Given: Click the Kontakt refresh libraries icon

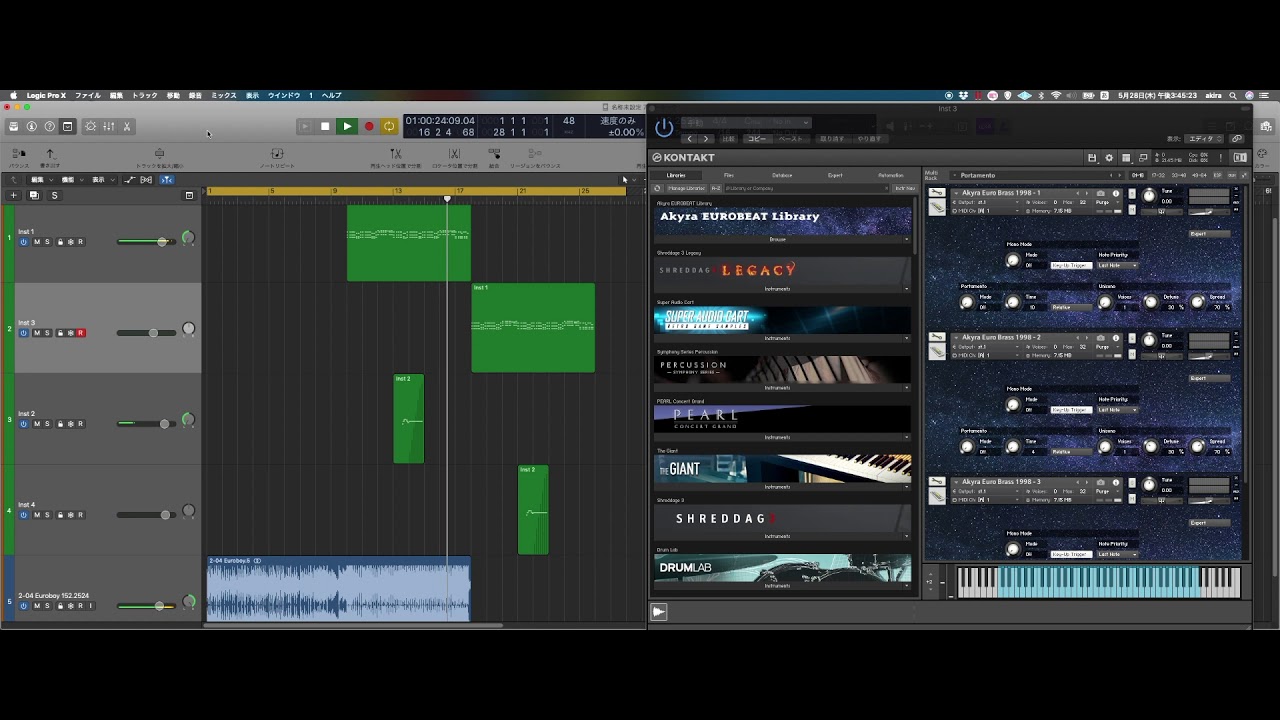Looking at the screenshot, I should click(658, 188).
